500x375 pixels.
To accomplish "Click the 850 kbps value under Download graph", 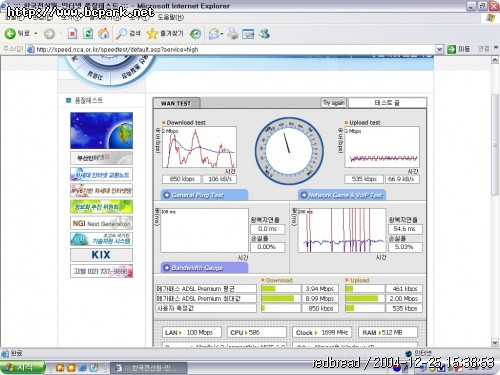I will (x=182, y=179).
